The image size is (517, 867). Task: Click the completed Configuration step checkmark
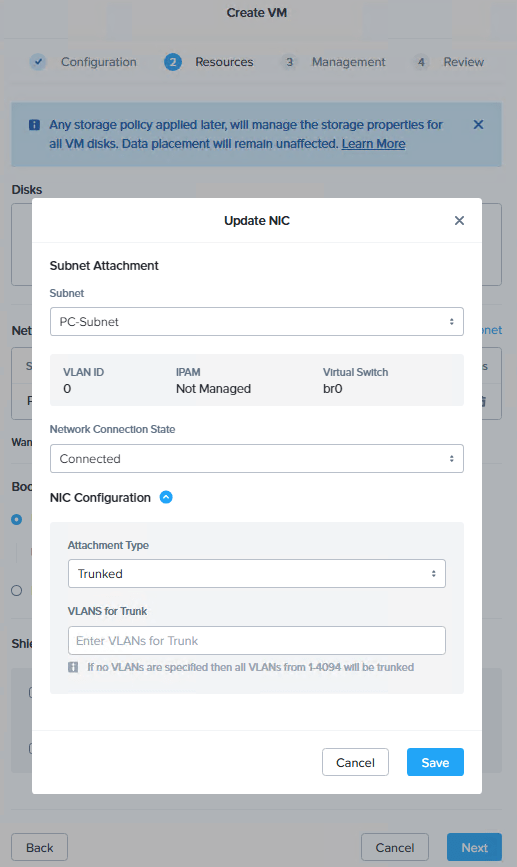[x=38, y=62]
